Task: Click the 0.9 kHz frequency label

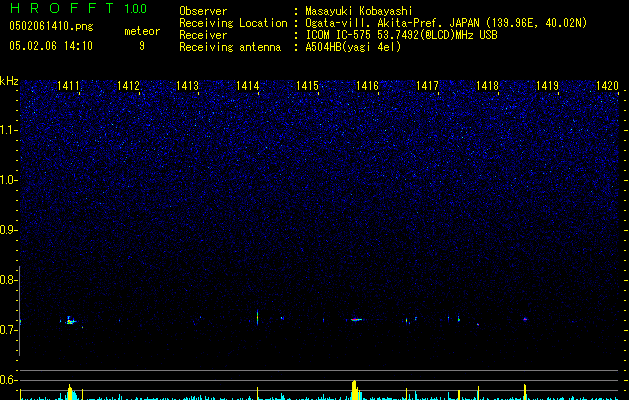Action: pos(9,230)
